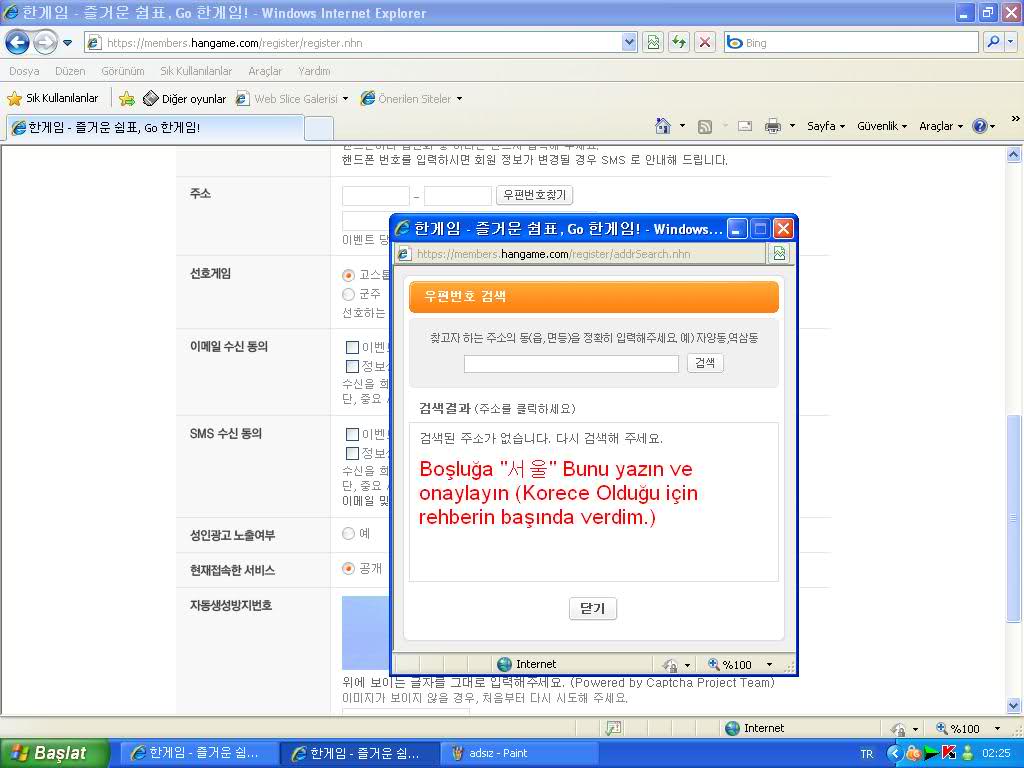Open the Diğer oyunlar favorite link

[x=185, y=99]
